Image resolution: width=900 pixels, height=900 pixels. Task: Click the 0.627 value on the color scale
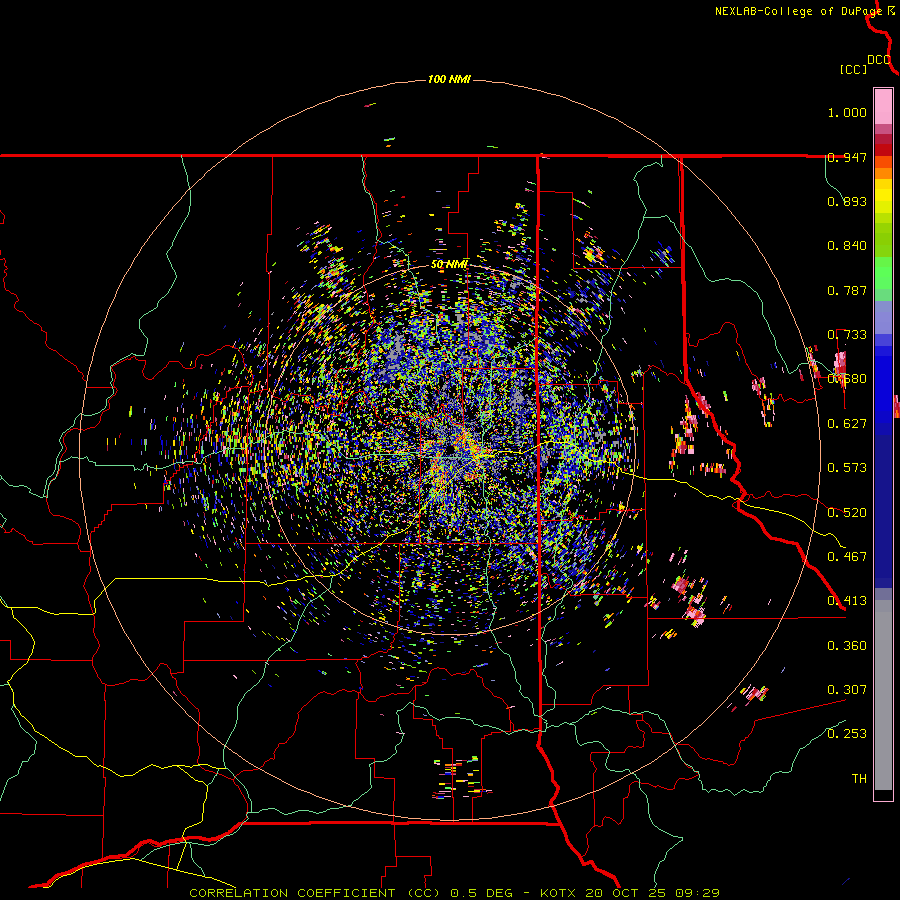(847, 424)
